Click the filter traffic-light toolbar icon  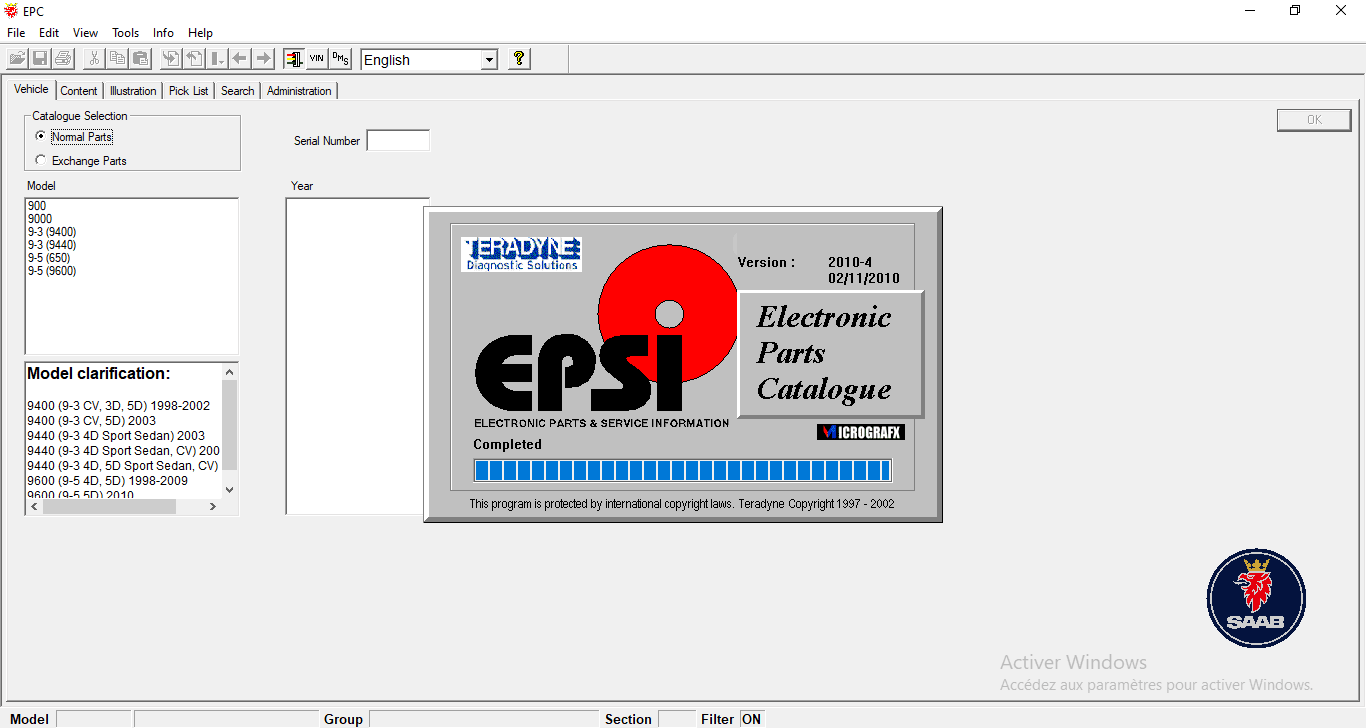(293, 58)
